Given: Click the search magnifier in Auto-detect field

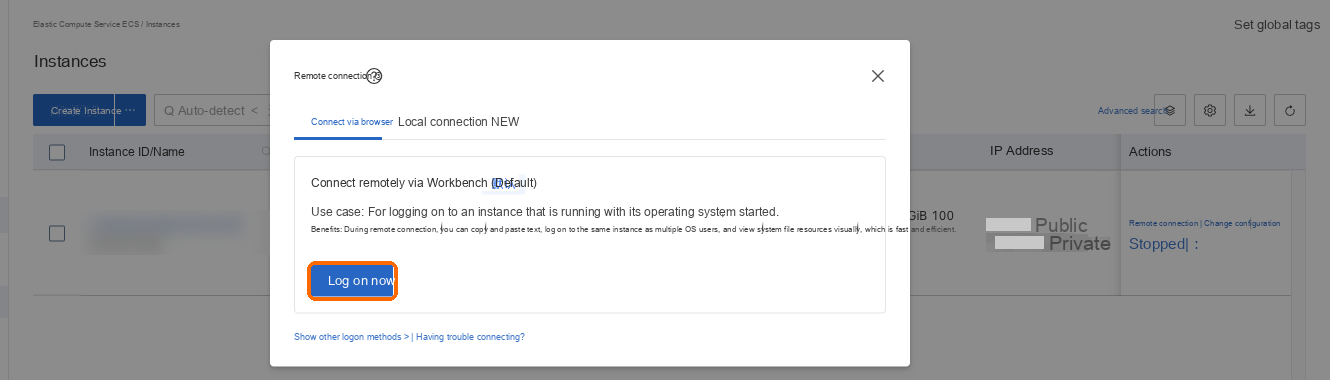Looking at the screenshot, I should click(169, 111).
